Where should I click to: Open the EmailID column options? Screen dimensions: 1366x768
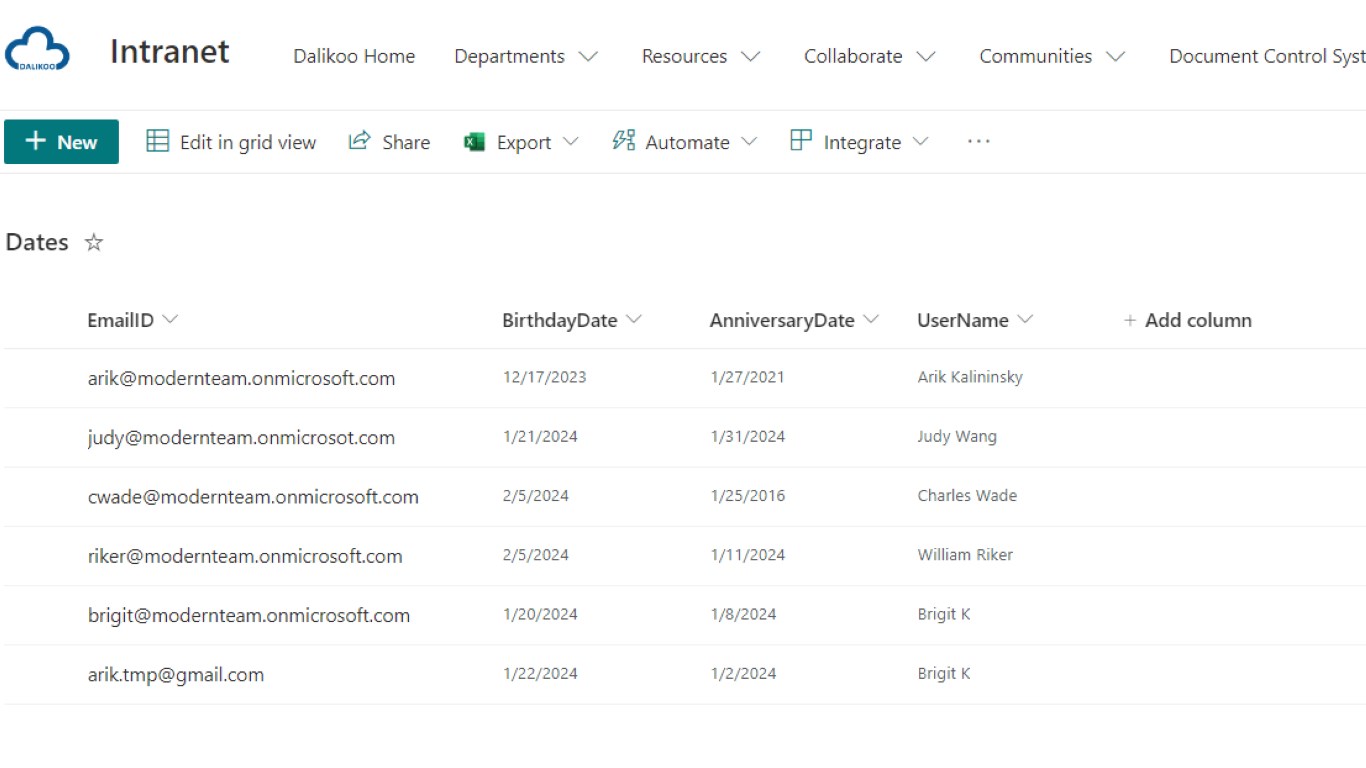[170, 320]
